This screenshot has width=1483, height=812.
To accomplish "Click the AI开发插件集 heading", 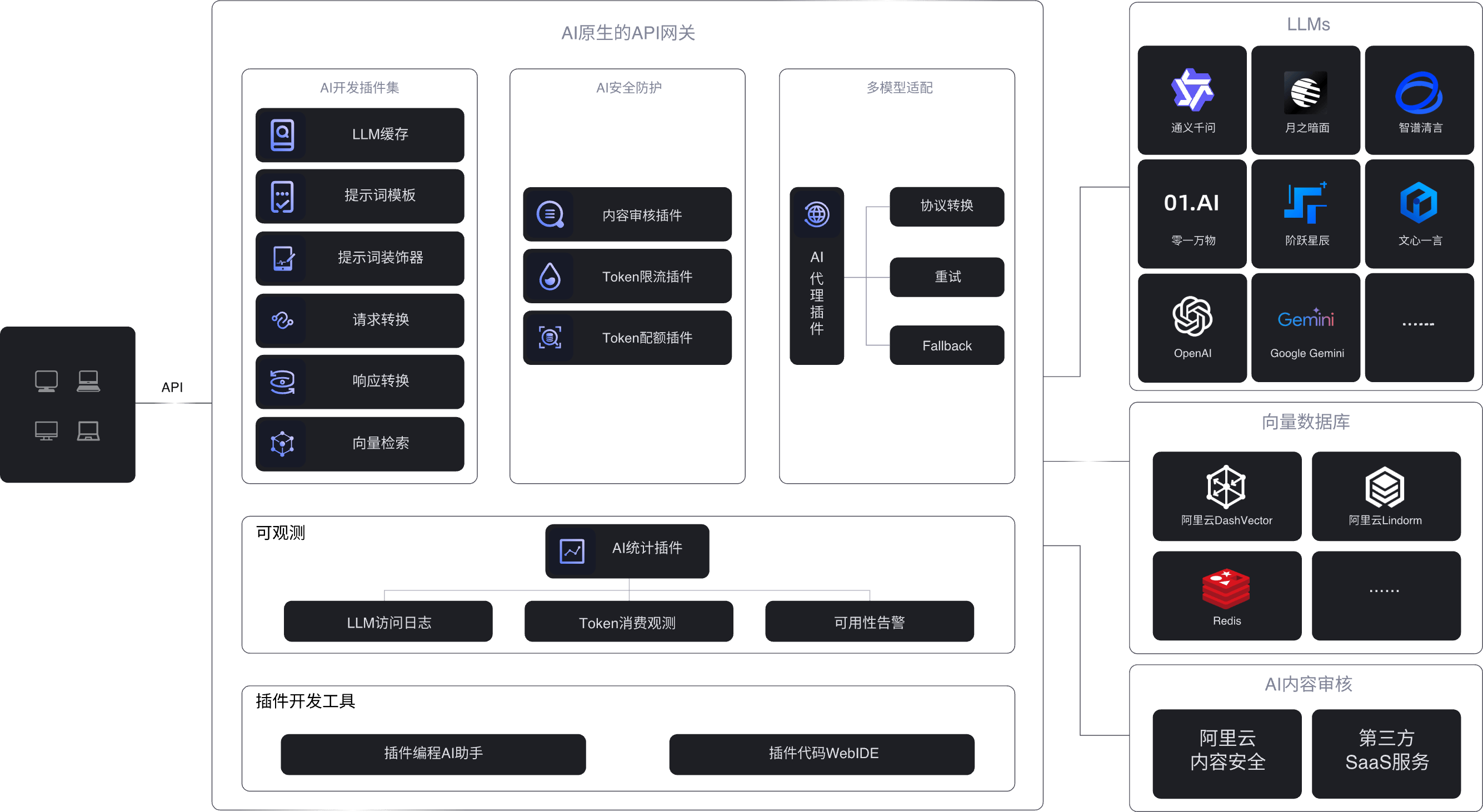I will [x=359, y=87].
